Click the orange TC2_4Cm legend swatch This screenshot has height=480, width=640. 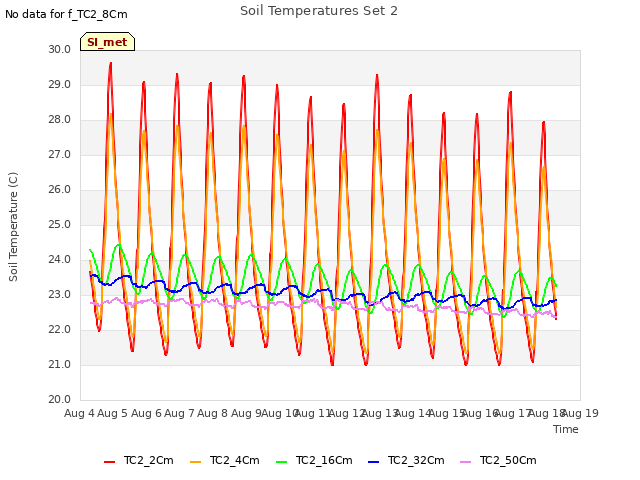[x=196, y=462]
